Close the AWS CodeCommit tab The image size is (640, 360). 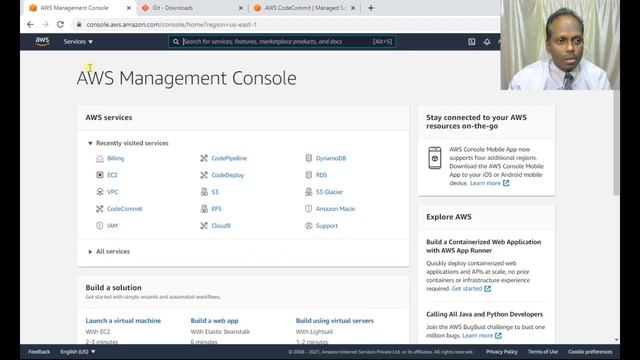click(x=353, y=8)
